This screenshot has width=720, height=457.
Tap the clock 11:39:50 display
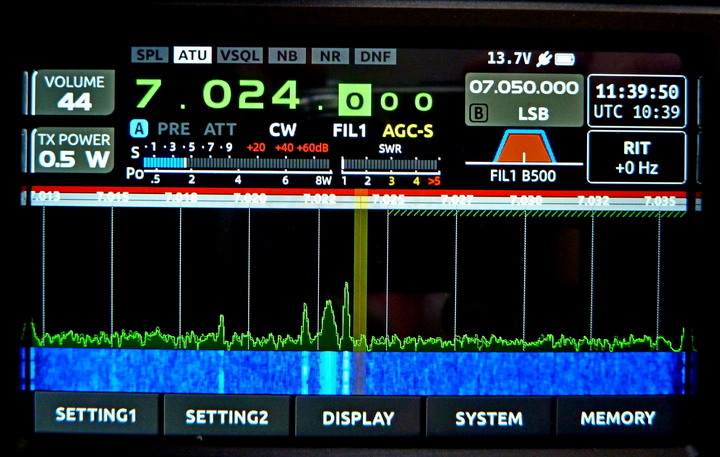click(x=637, y=91)
